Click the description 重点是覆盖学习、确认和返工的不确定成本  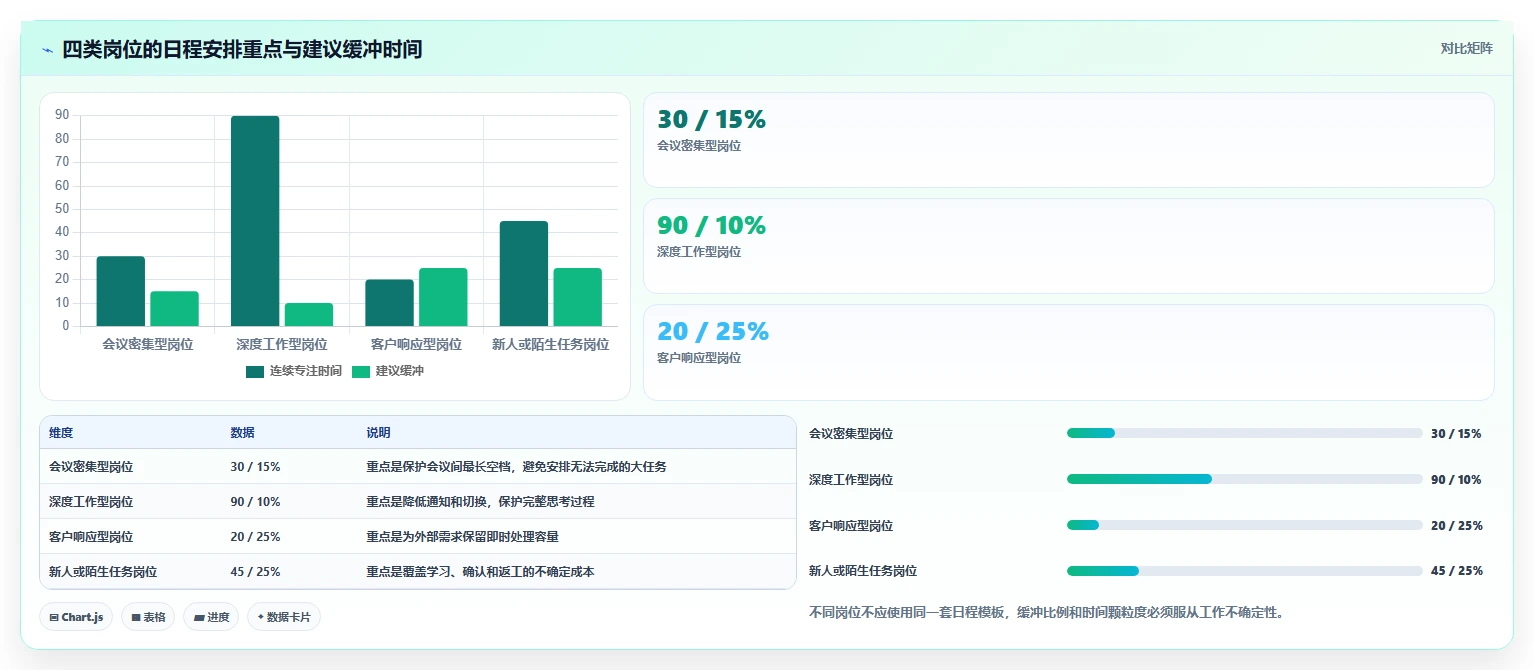click(480, 572)
